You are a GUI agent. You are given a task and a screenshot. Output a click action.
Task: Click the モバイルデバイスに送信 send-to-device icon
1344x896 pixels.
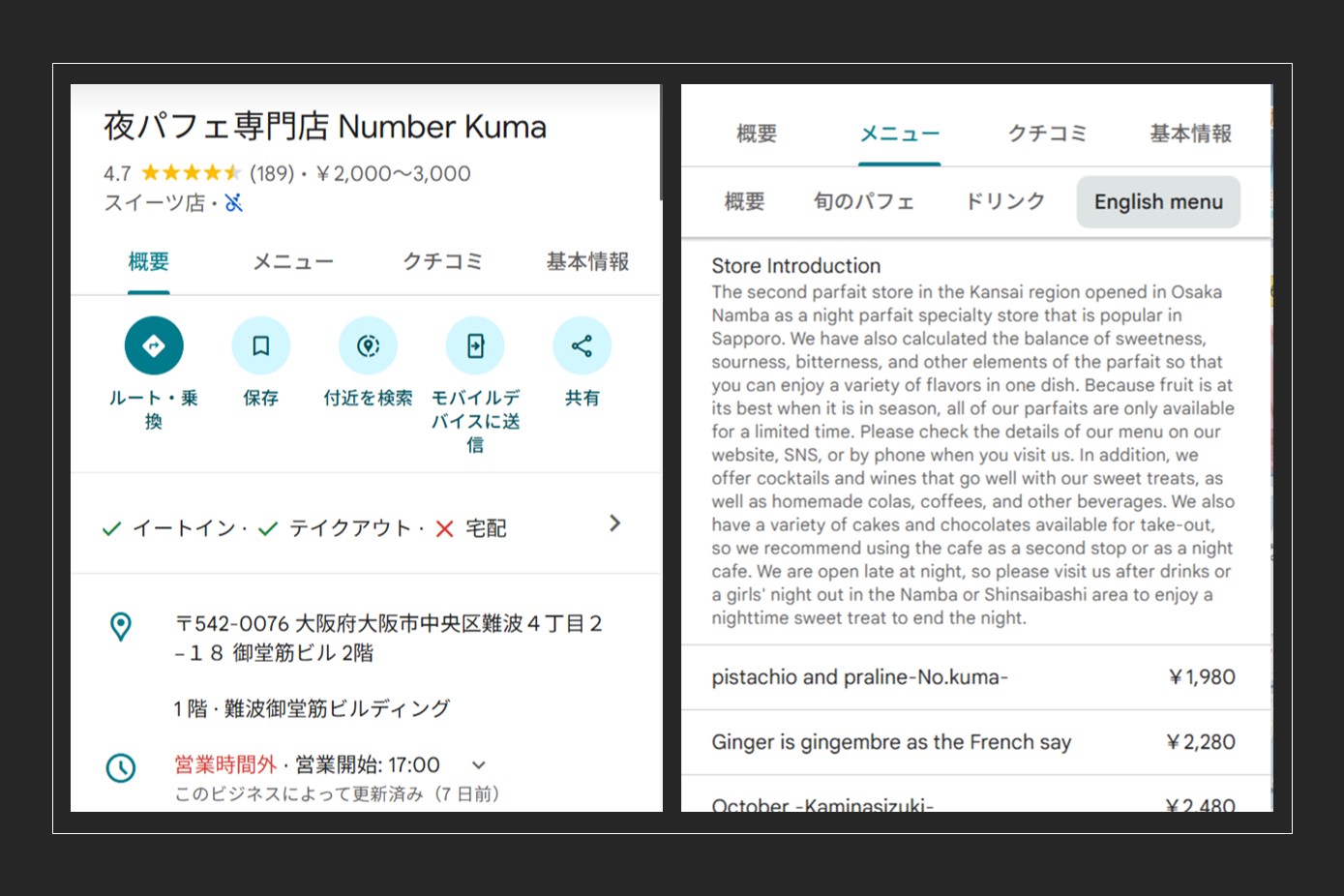(475, 345)
